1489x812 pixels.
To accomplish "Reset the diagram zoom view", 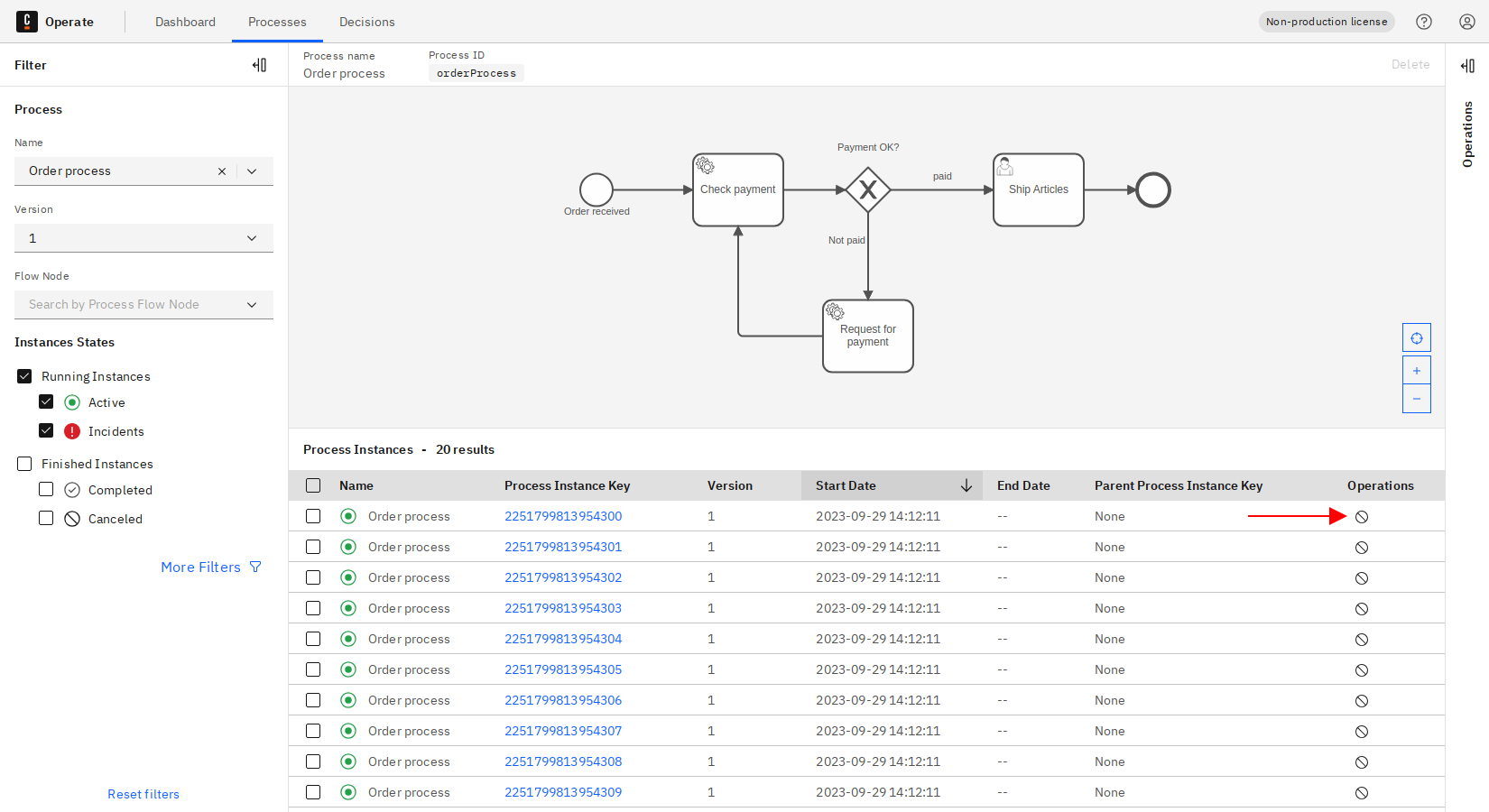I will click(x=1416, y=337).
